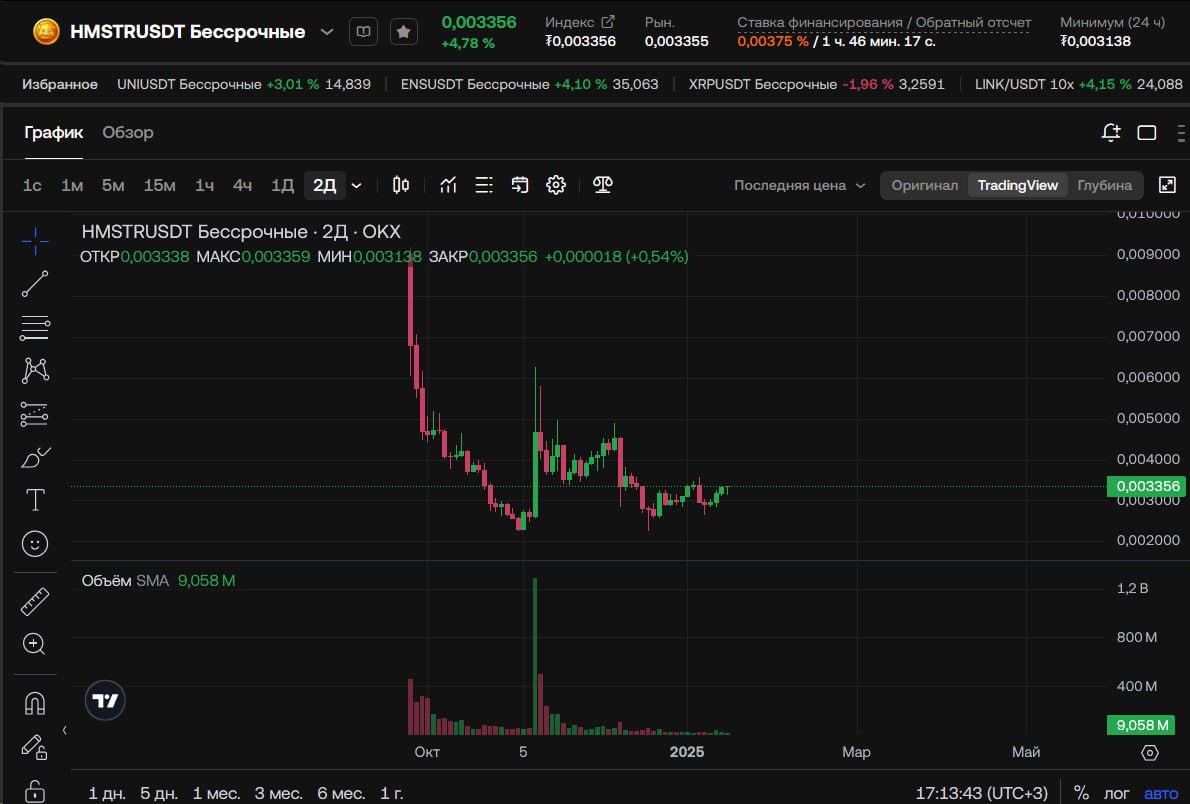The width and height of the screenshot is (1190, 804).
Task: Switch the chart layout rectangle icon
Action: tap(1147, 133)
